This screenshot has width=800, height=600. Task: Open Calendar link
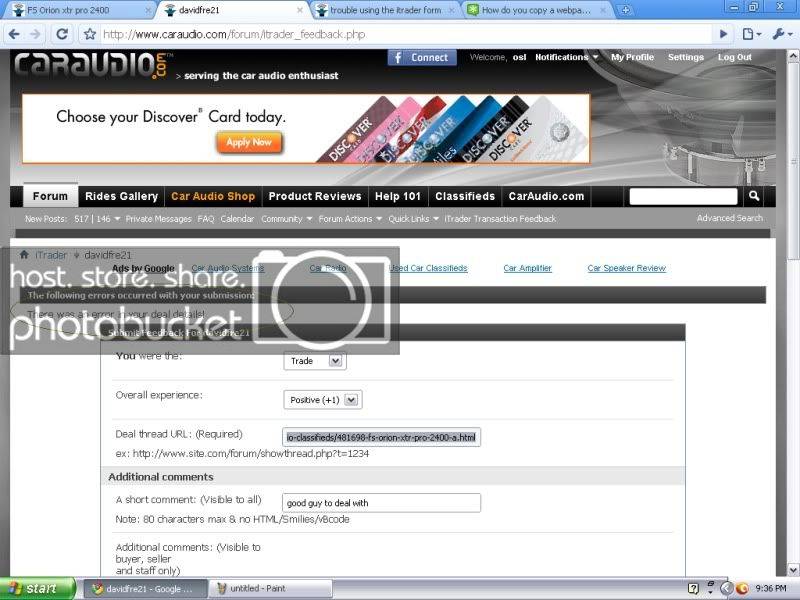[237, 219]
